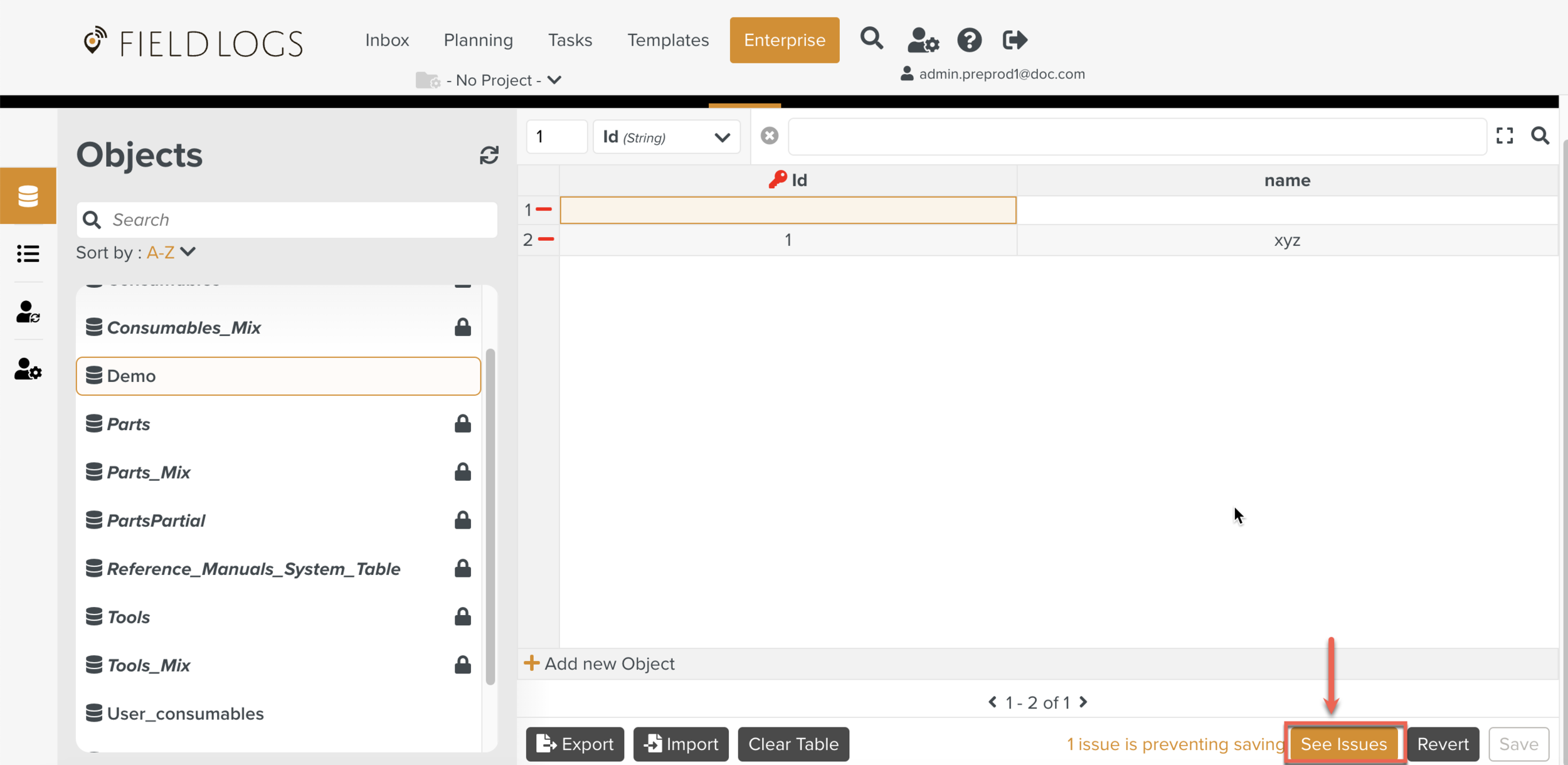Open the database Objects sidebar icon
This screenshot has height=765, width=1568.
click(28, 196)
